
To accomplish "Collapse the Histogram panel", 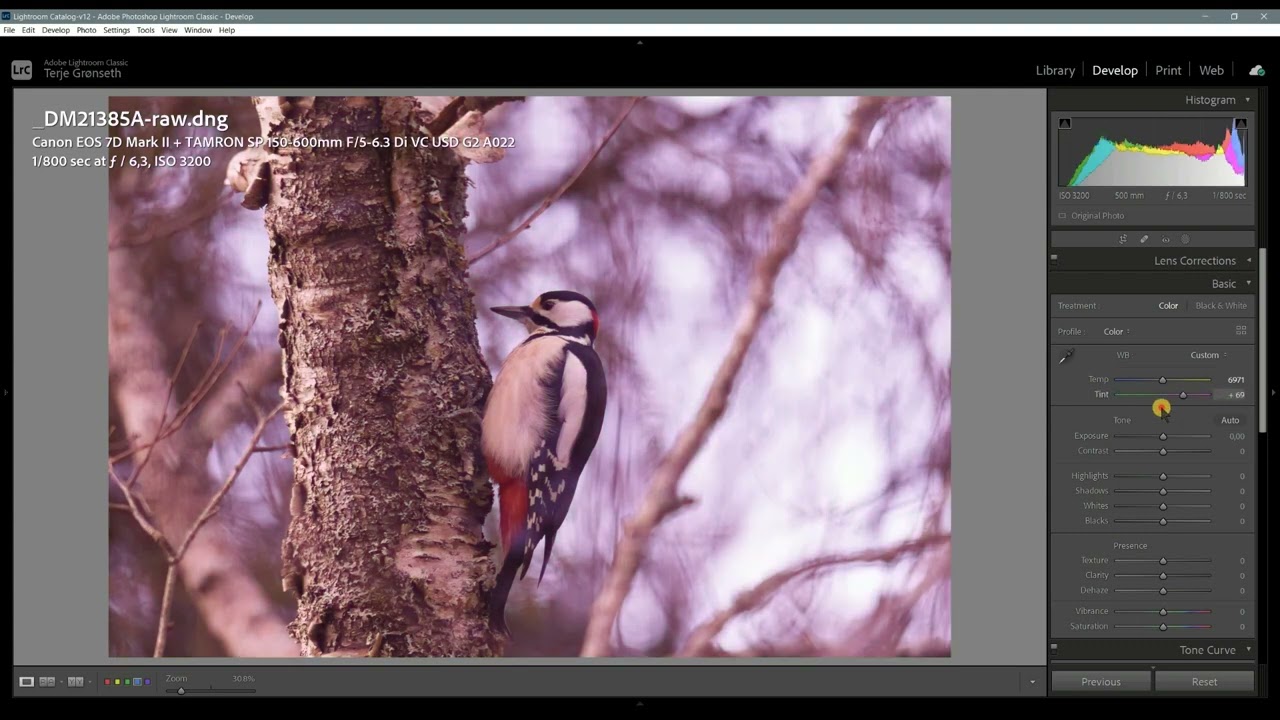I will pyautogui.click(x=1247, y=100).
